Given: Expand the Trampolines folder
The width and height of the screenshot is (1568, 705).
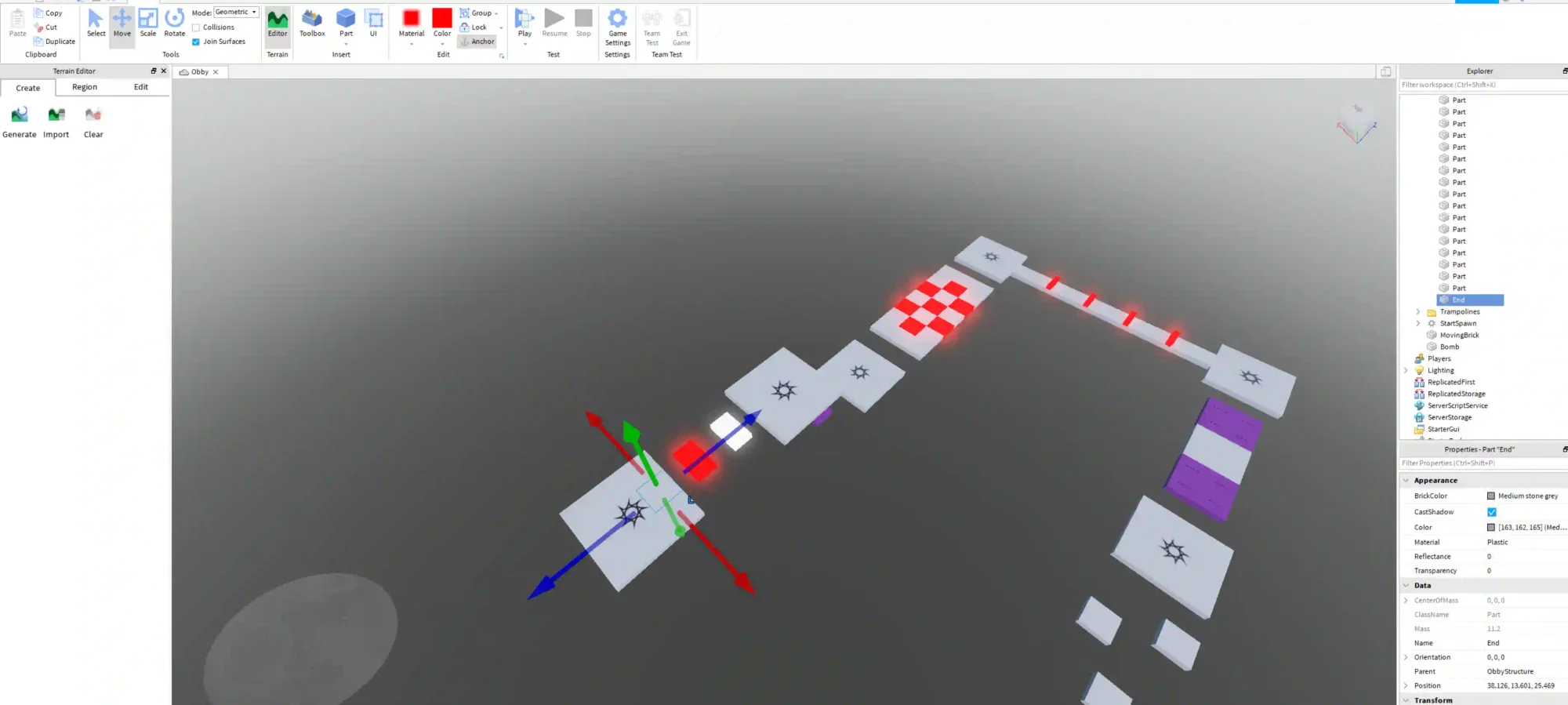Looking at the screenshot, I should (x=1417, y=312).
